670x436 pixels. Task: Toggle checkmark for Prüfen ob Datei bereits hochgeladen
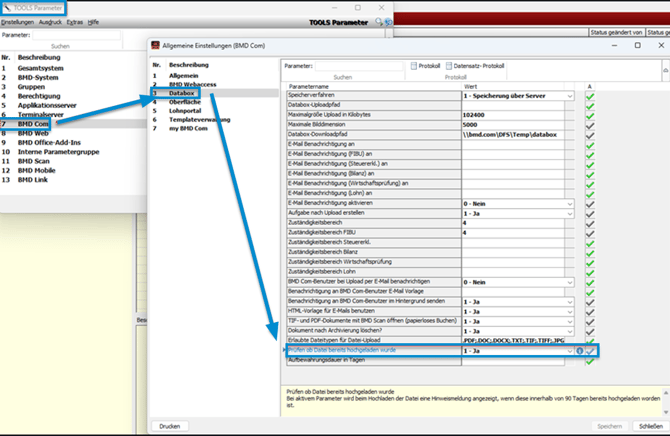[x=590, y=351]
